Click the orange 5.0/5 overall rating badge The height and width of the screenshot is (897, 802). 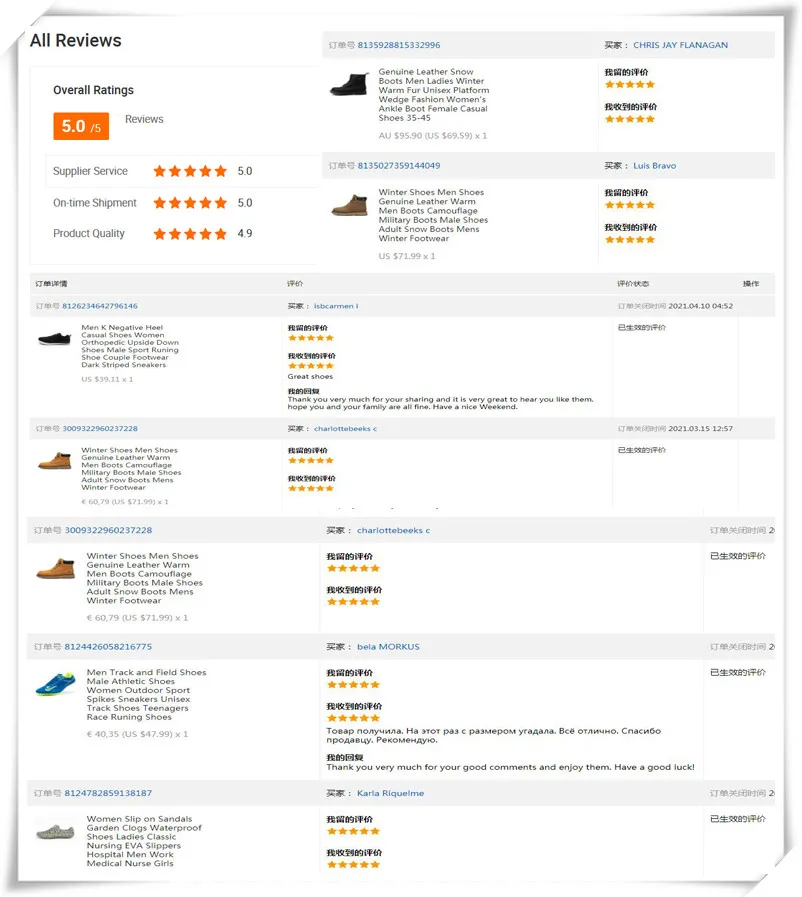tap(81, 126)
